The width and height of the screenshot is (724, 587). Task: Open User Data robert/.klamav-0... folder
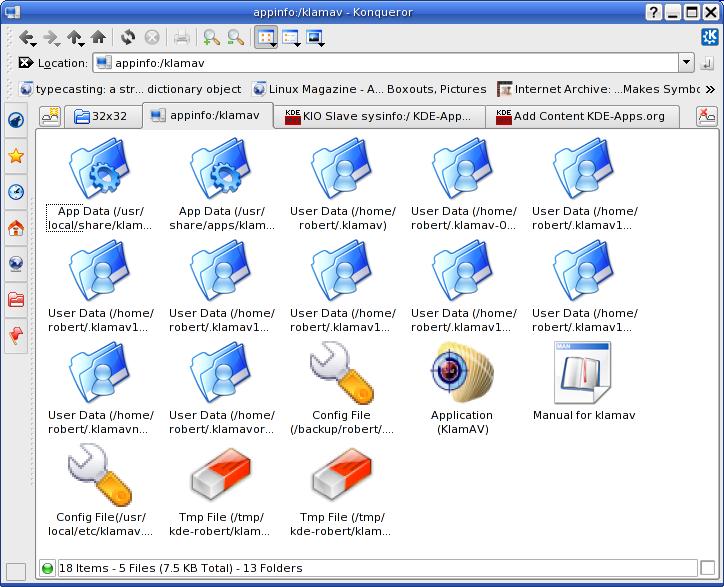[x=464, y=184]
